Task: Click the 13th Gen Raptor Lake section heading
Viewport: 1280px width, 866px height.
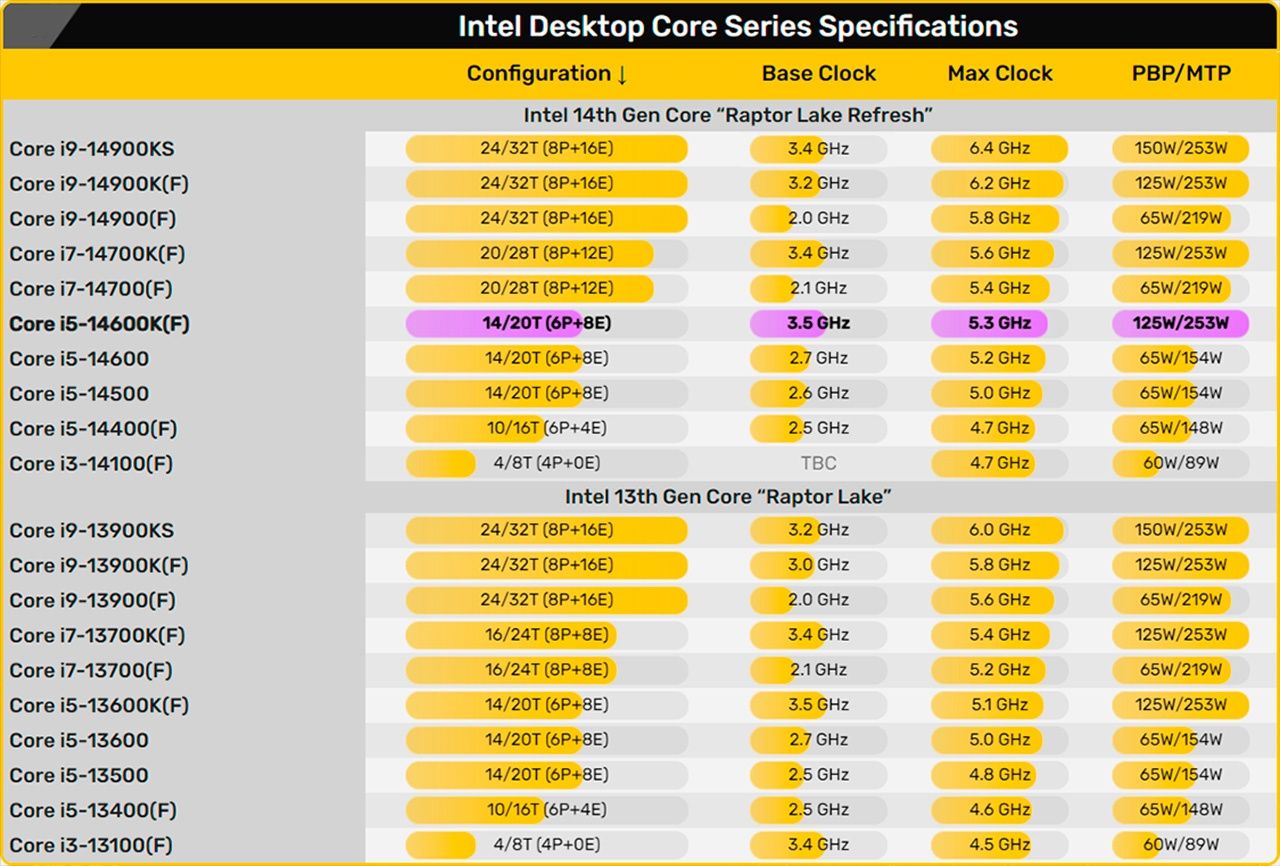Action: (x=728, y=496)
